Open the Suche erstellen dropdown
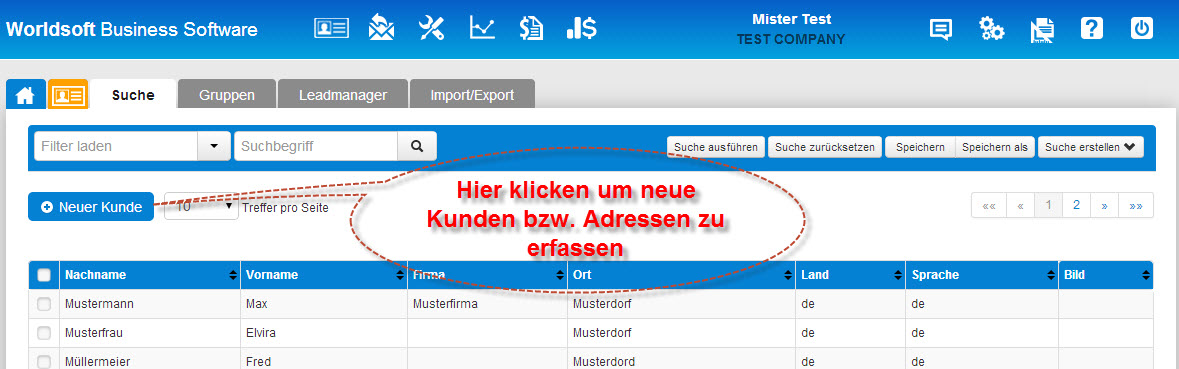1179x369 pixels. pyautogui.click(x=1090, y=147)
